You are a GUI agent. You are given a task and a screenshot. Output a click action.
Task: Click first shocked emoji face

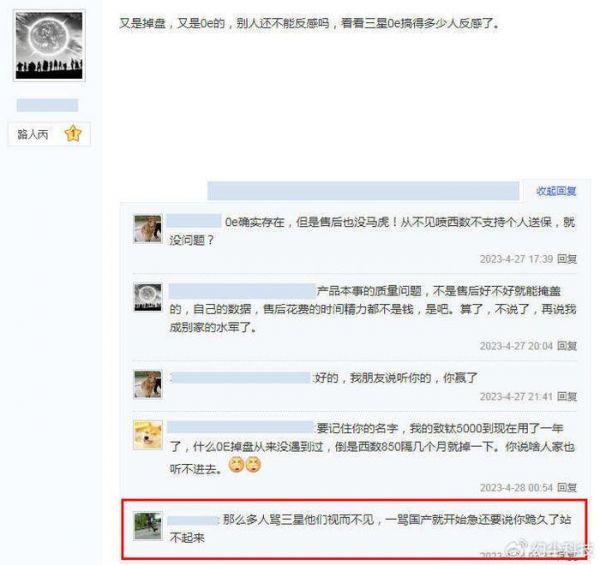click(x=236, y=465)
